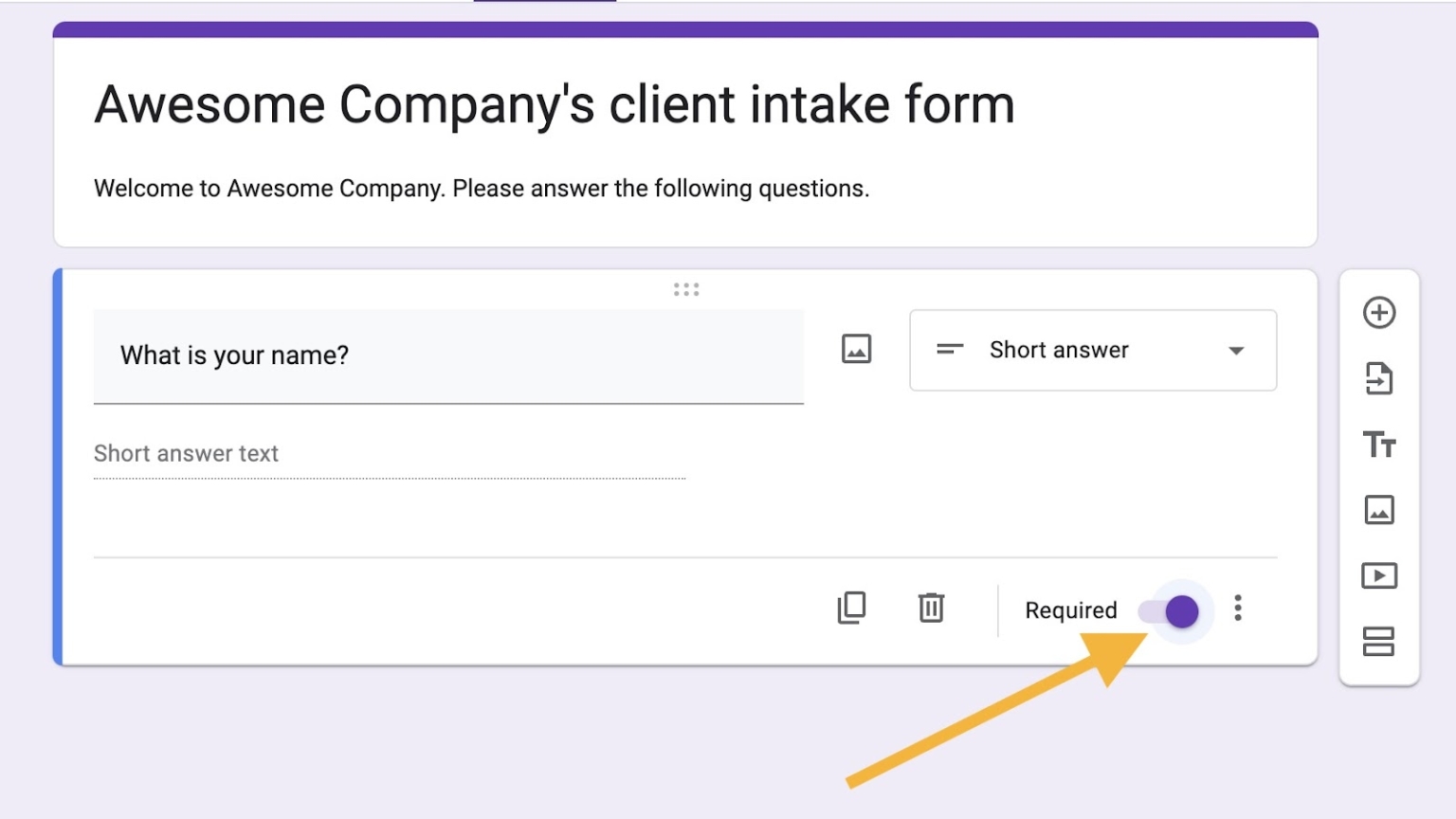Grab the question card drag handle dots
This screenshot has height=819, width=1456.
685,288
